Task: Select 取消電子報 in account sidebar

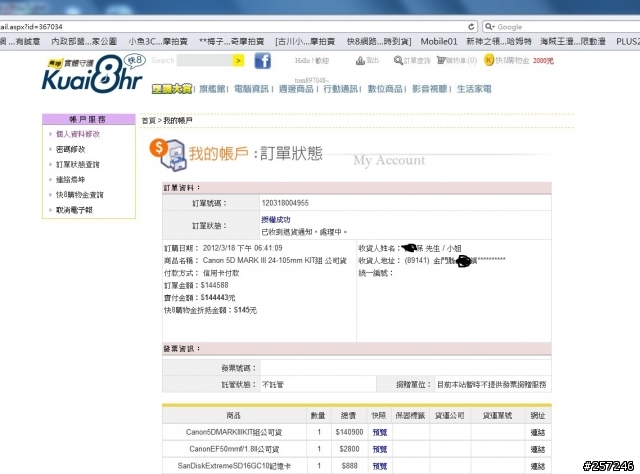Action: point(74,210)
